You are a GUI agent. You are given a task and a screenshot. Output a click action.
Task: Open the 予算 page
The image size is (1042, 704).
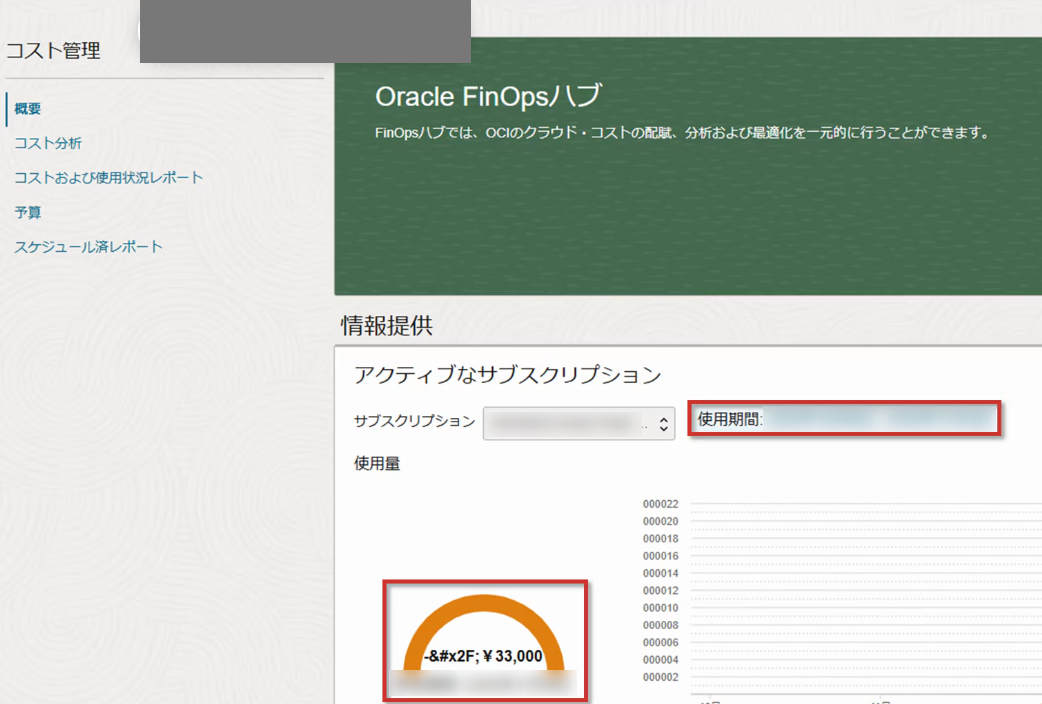pyautogui.click(x=28, y=213)
